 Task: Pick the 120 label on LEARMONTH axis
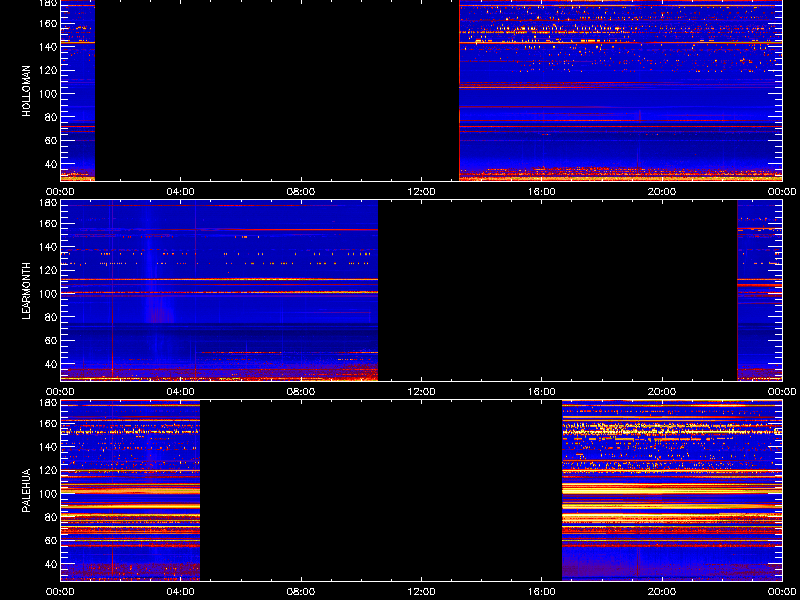(x=49, y=270)
